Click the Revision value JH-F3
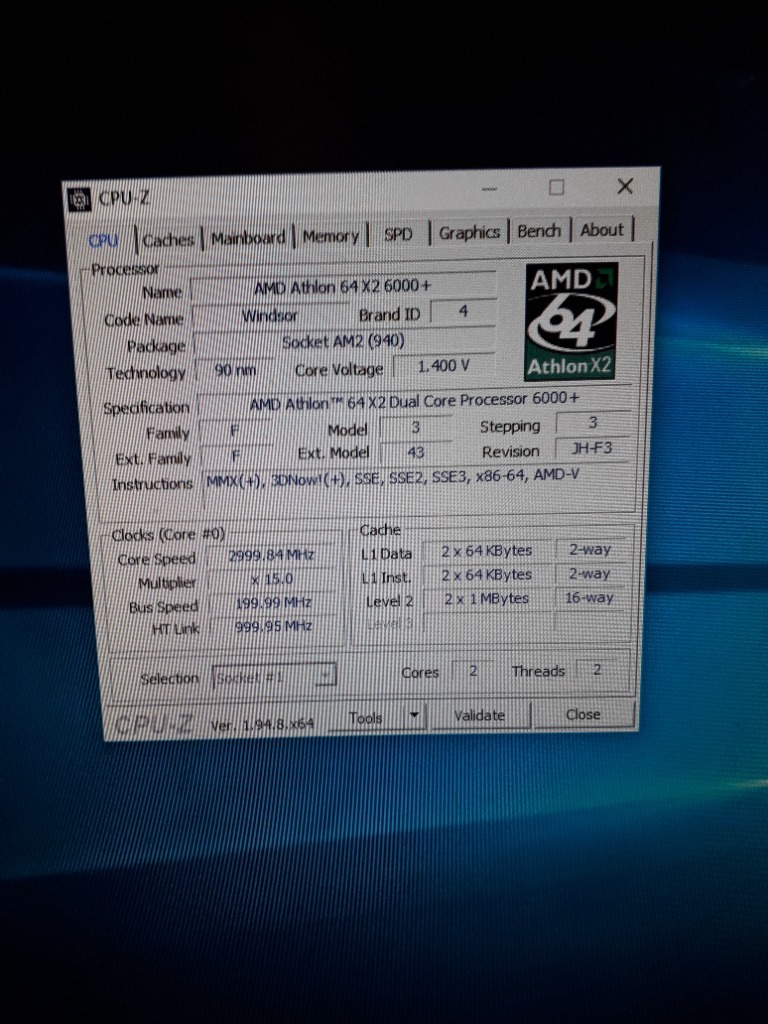Viewport: 768px width, 1024px height. point(592,448)
